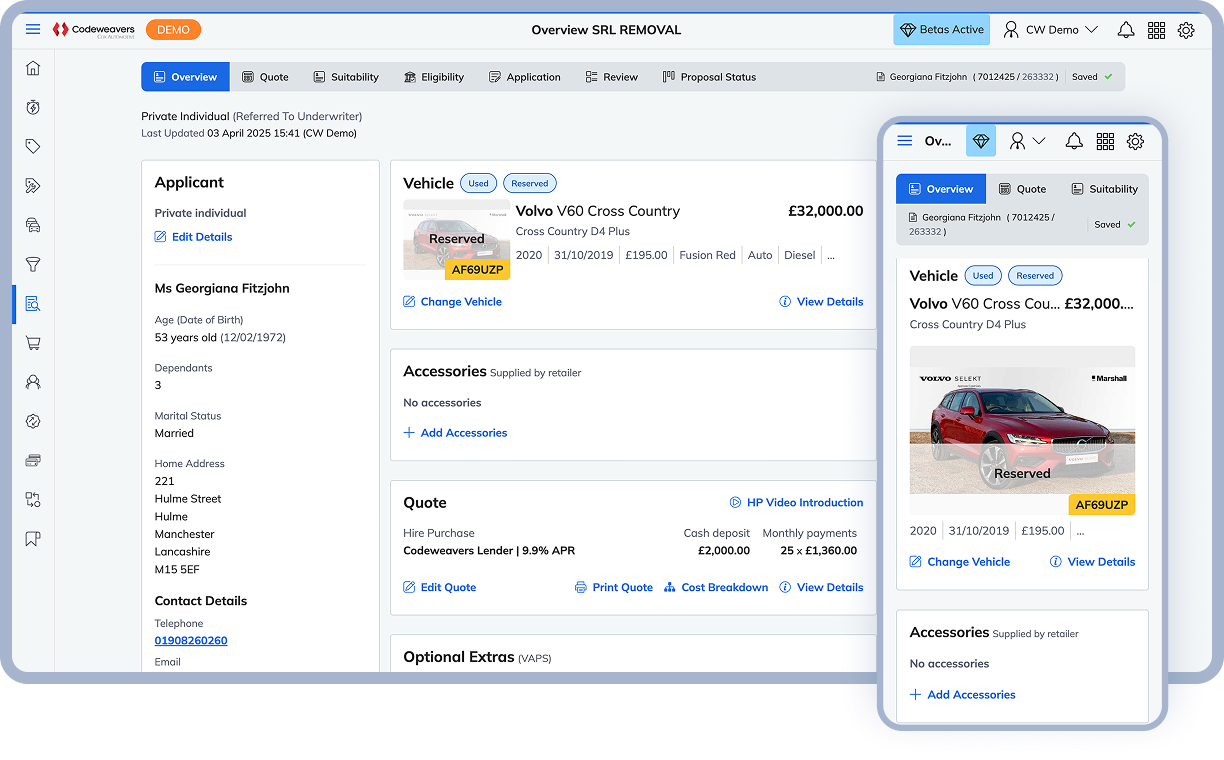Open the Proposal Status tab
This screenshot has height=760, width=1224.
(709, 77)
